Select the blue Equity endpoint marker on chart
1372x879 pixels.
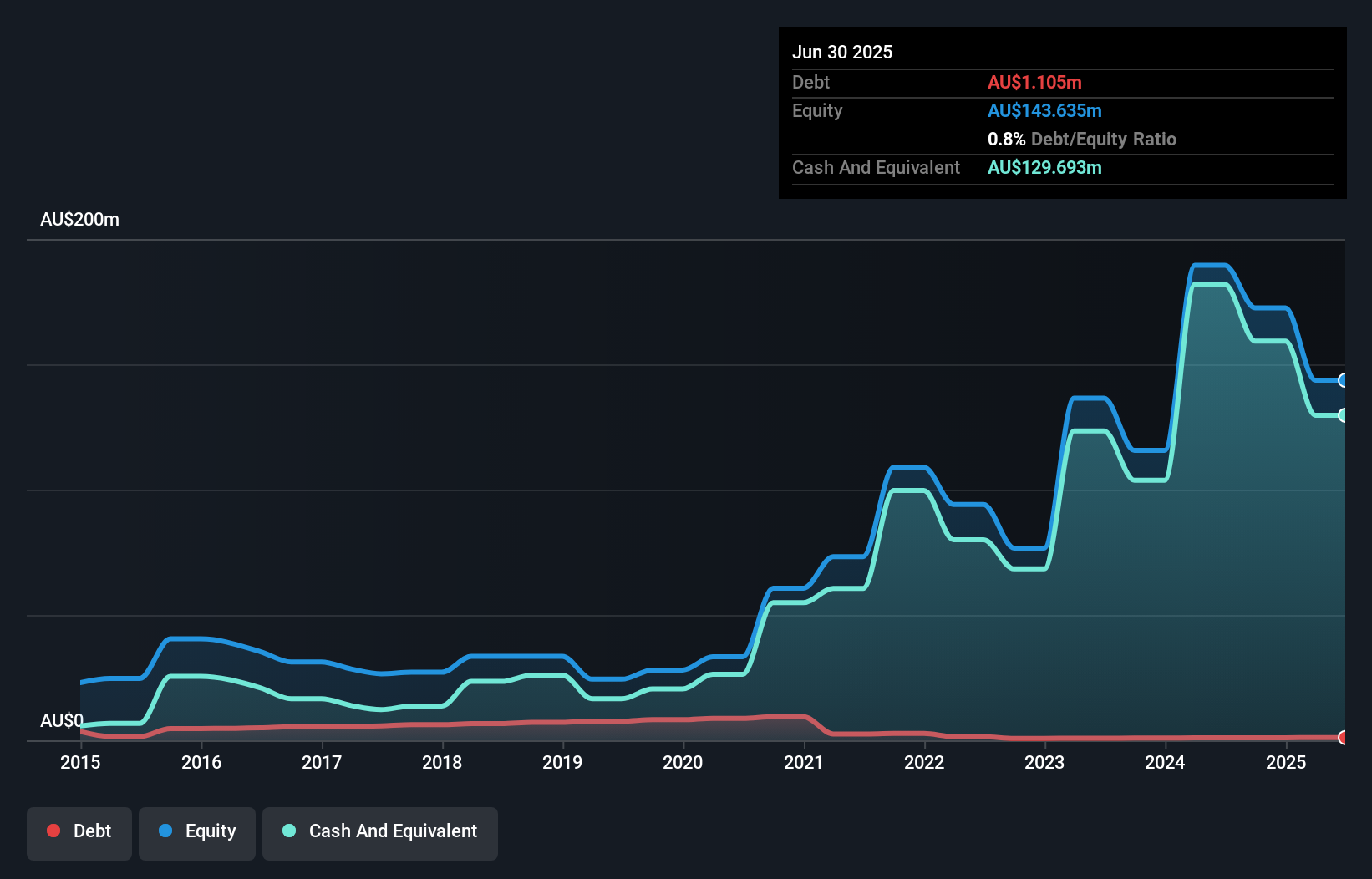(x=1344, y=380)
